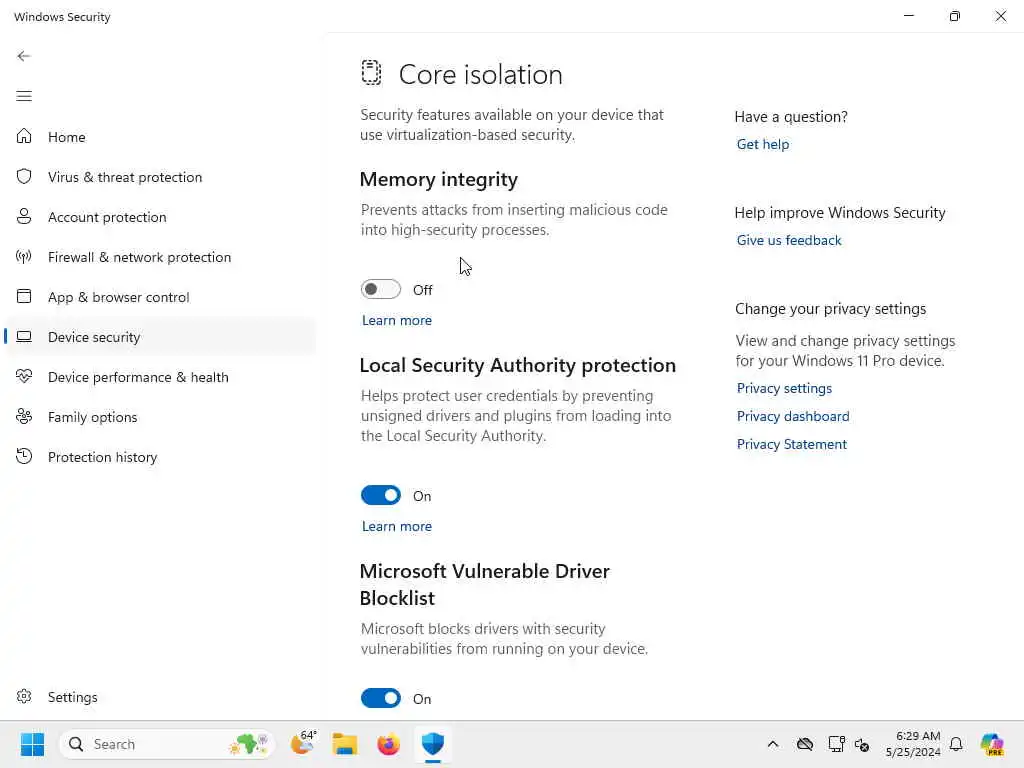Click Protection history clock icon
Screen dimensions: 1024x768
coord(24,457)
